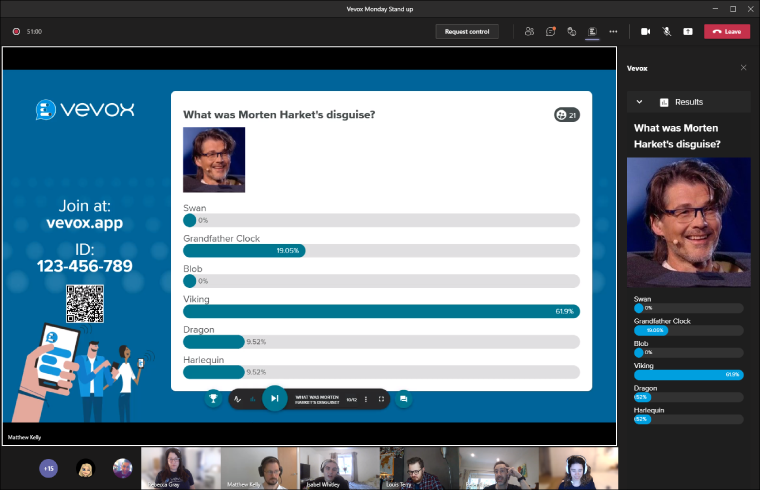The image size is (760, 490).
Task: Toggle the microphone mute
Action: 667,31
